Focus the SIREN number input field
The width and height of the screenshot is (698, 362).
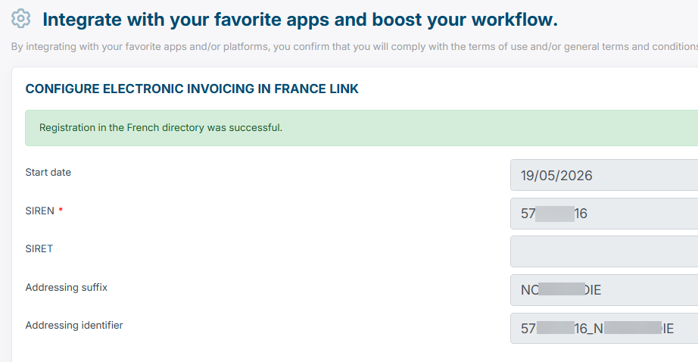click(604, 213)
